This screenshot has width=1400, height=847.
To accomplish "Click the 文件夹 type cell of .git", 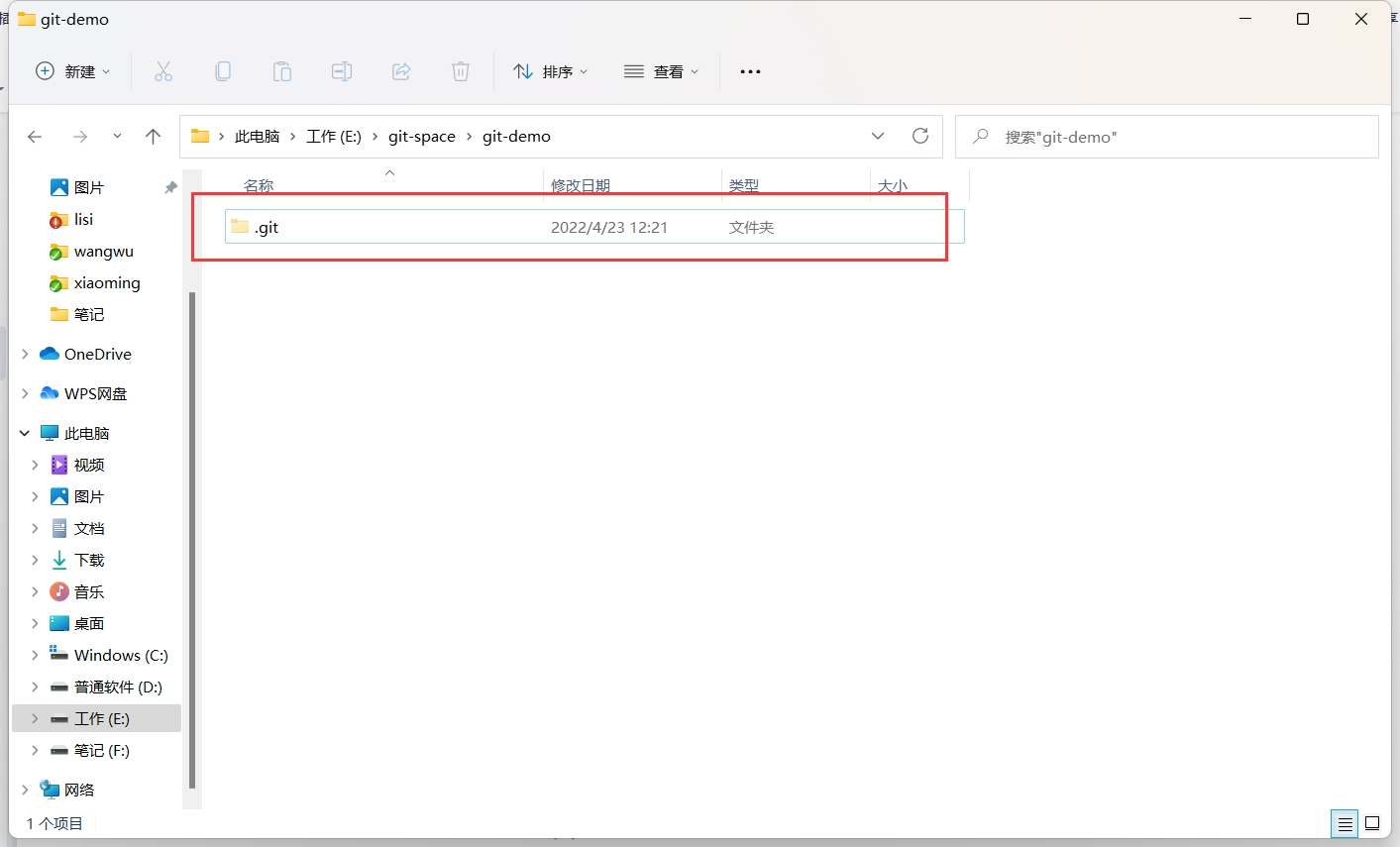I will tap(751, 227).
